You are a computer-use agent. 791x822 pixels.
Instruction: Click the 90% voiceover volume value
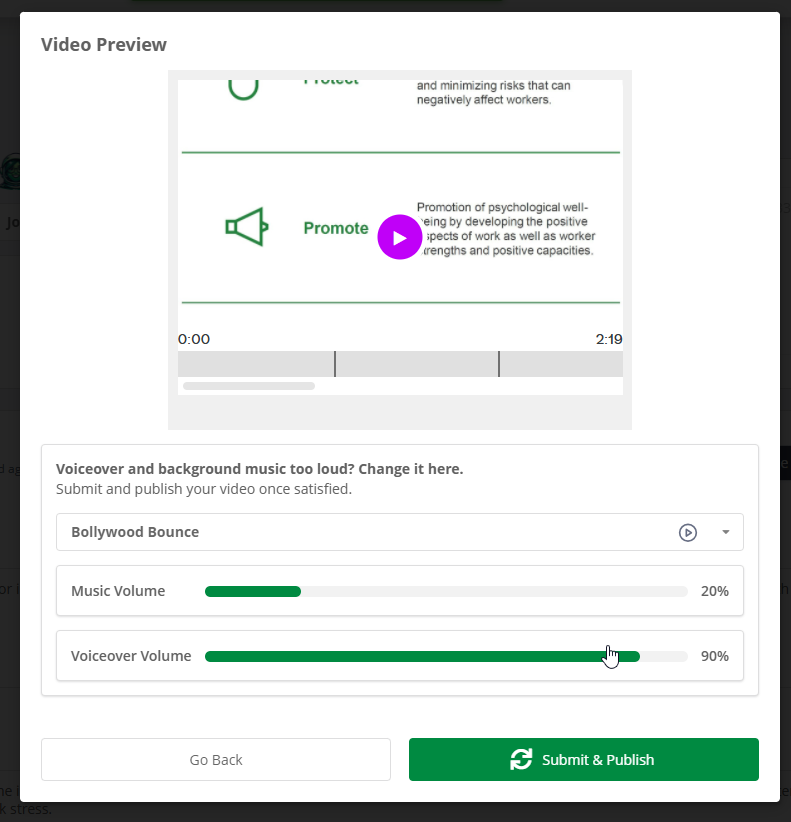pos(714,656)
